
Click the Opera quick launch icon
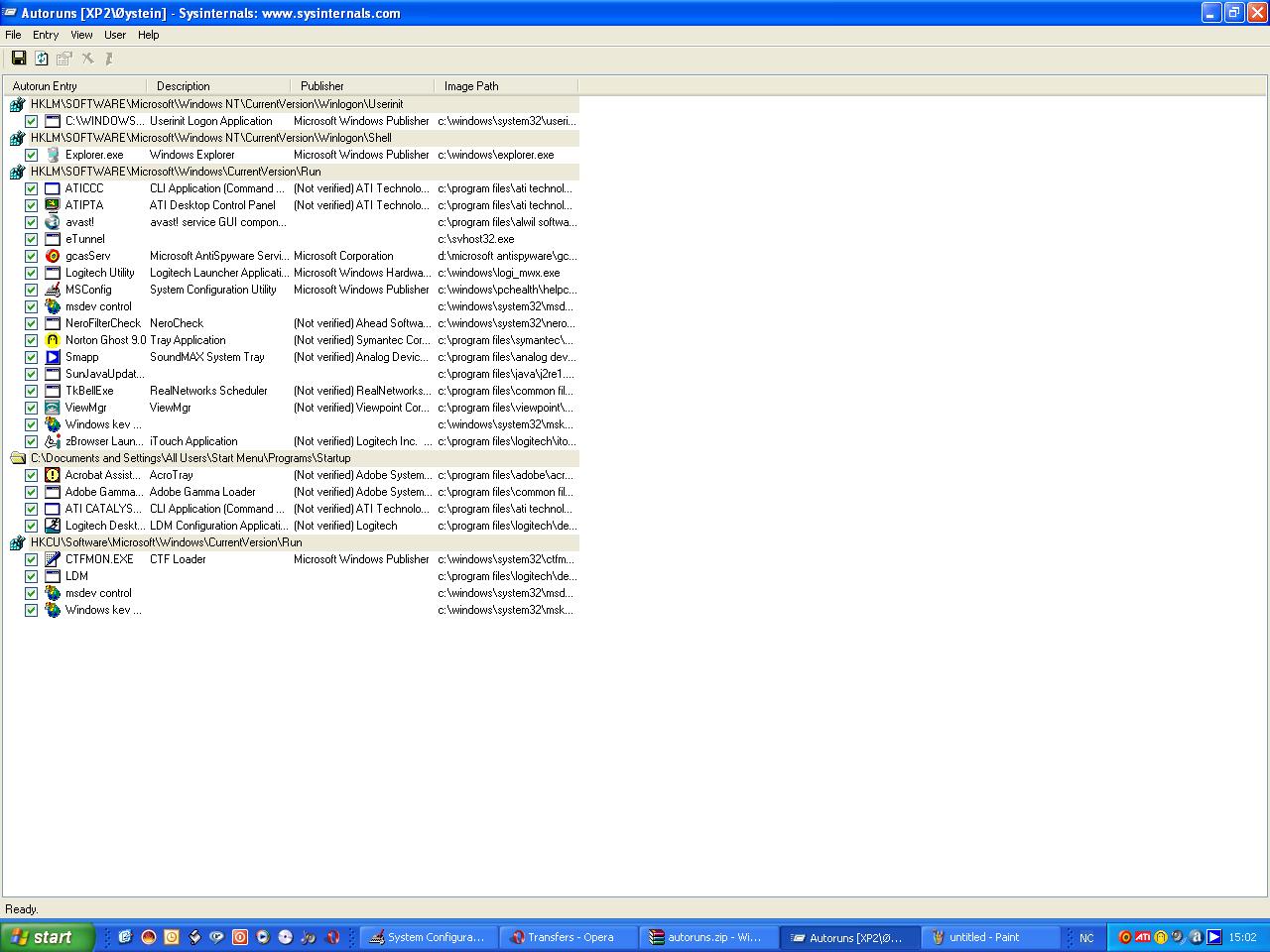pos(332,936)
